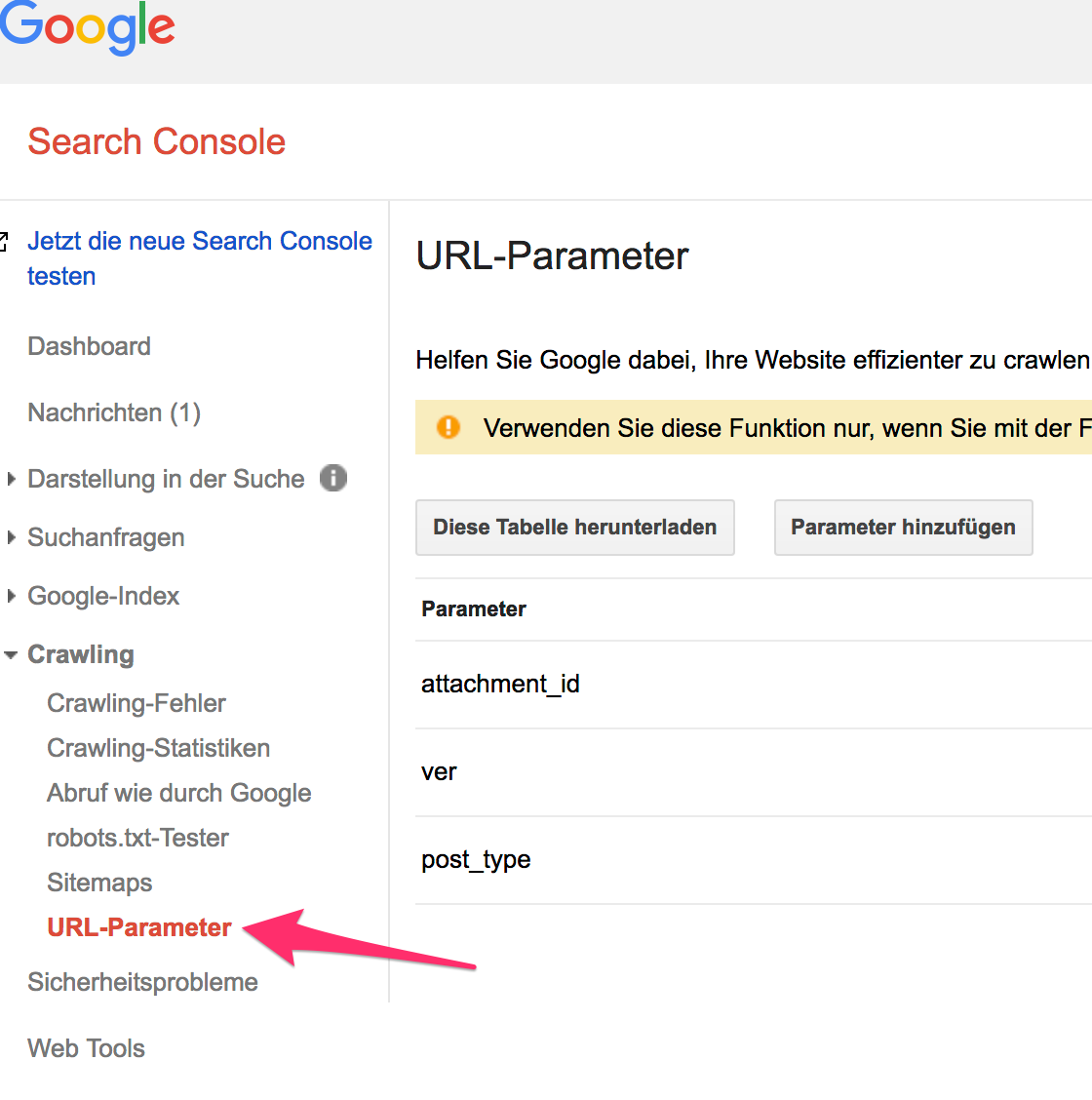Select Abruf wie durch Google

[x=178, y=793]
